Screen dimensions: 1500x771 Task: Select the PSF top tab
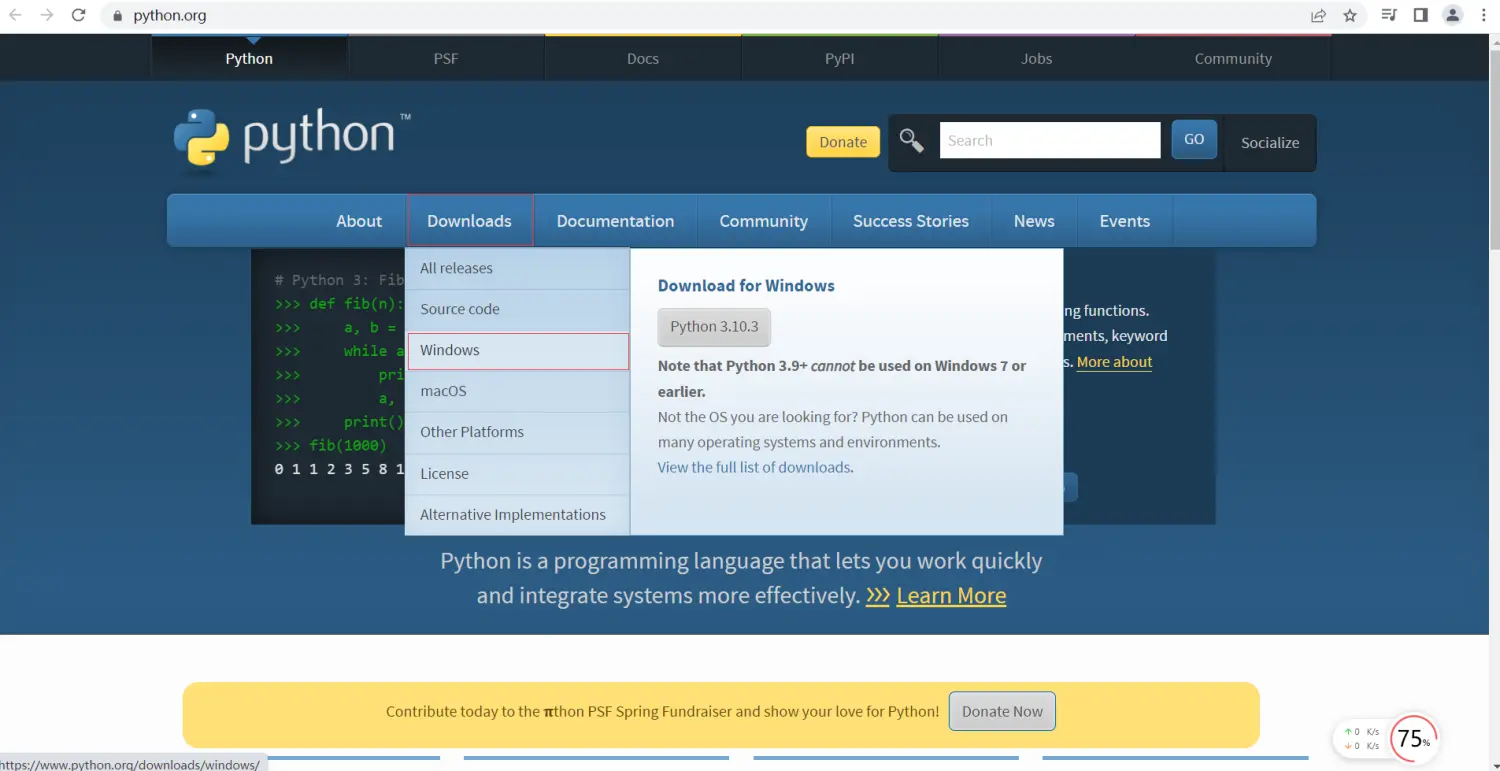coord(446,58)
